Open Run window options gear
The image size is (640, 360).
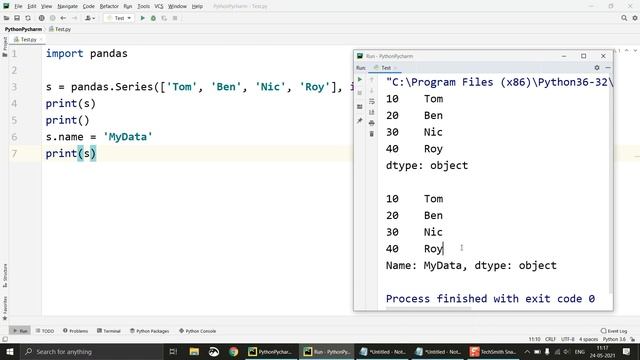pyautogui.click(x=597, y=68)
